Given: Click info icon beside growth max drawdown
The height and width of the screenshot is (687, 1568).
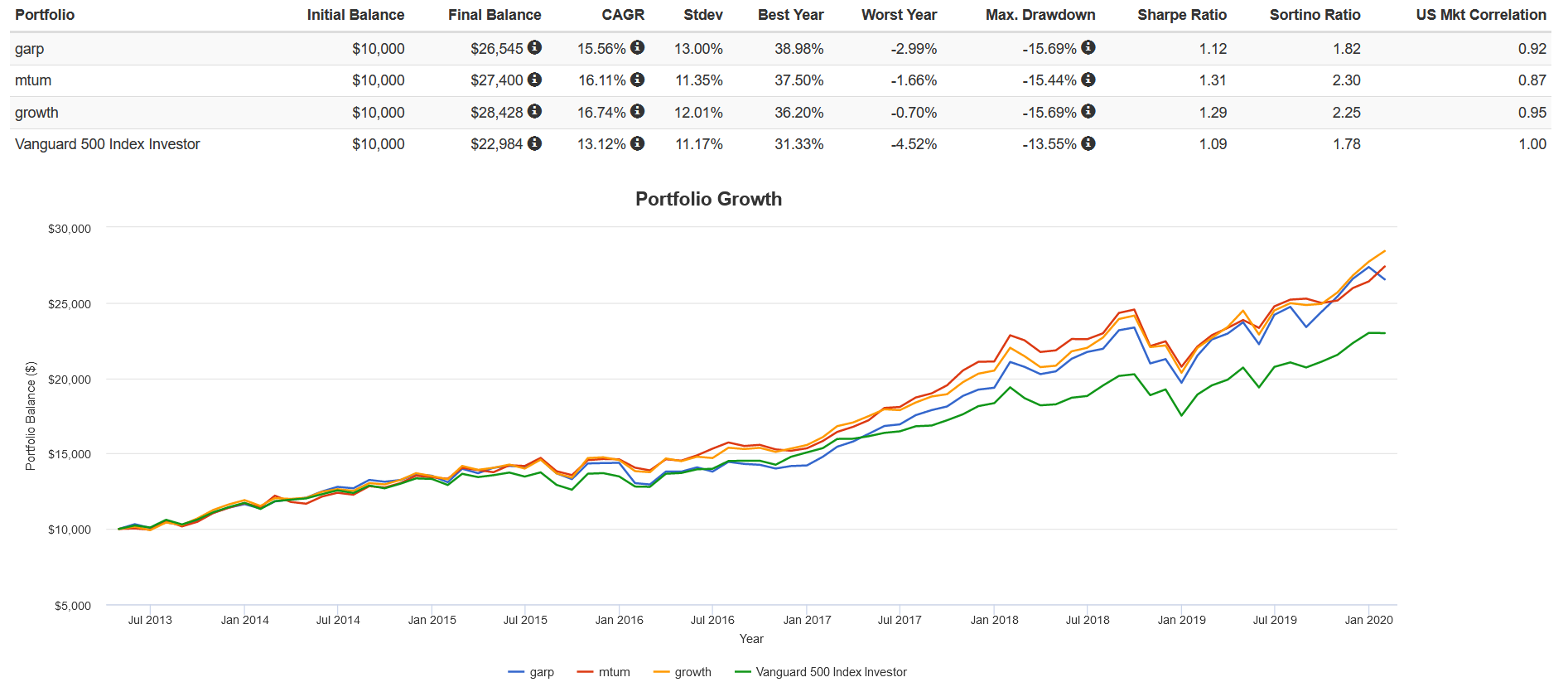Looking at the screenshot, I should [1088, 111].
